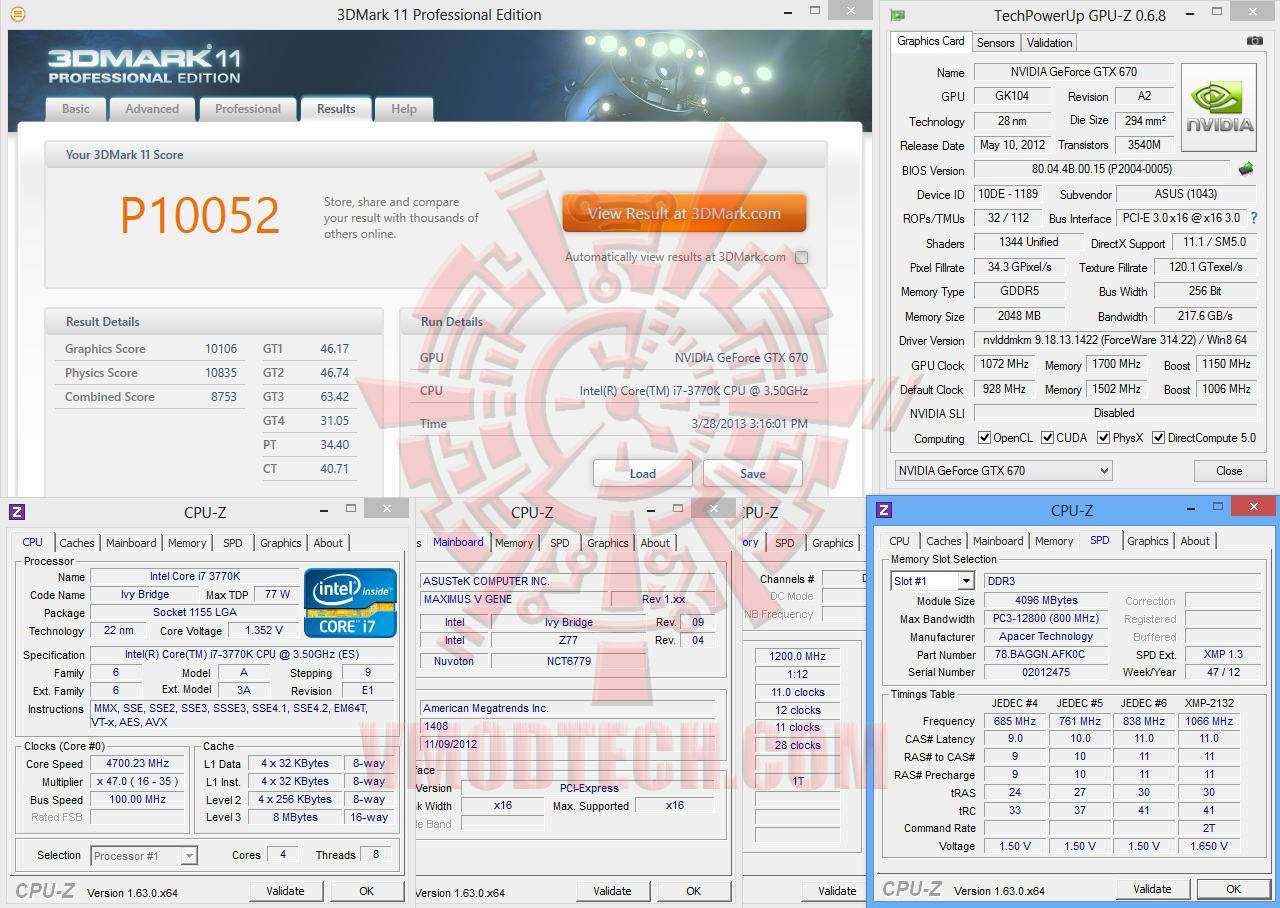1280x908 pixels.
Task: Select the Results tab in 3DMark
Action: coord(336,109)
